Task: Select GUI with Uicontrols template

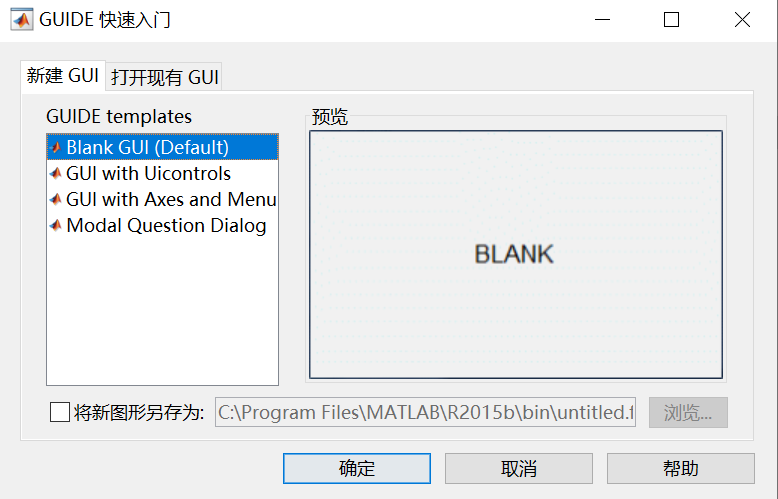Action: (162, 173)
